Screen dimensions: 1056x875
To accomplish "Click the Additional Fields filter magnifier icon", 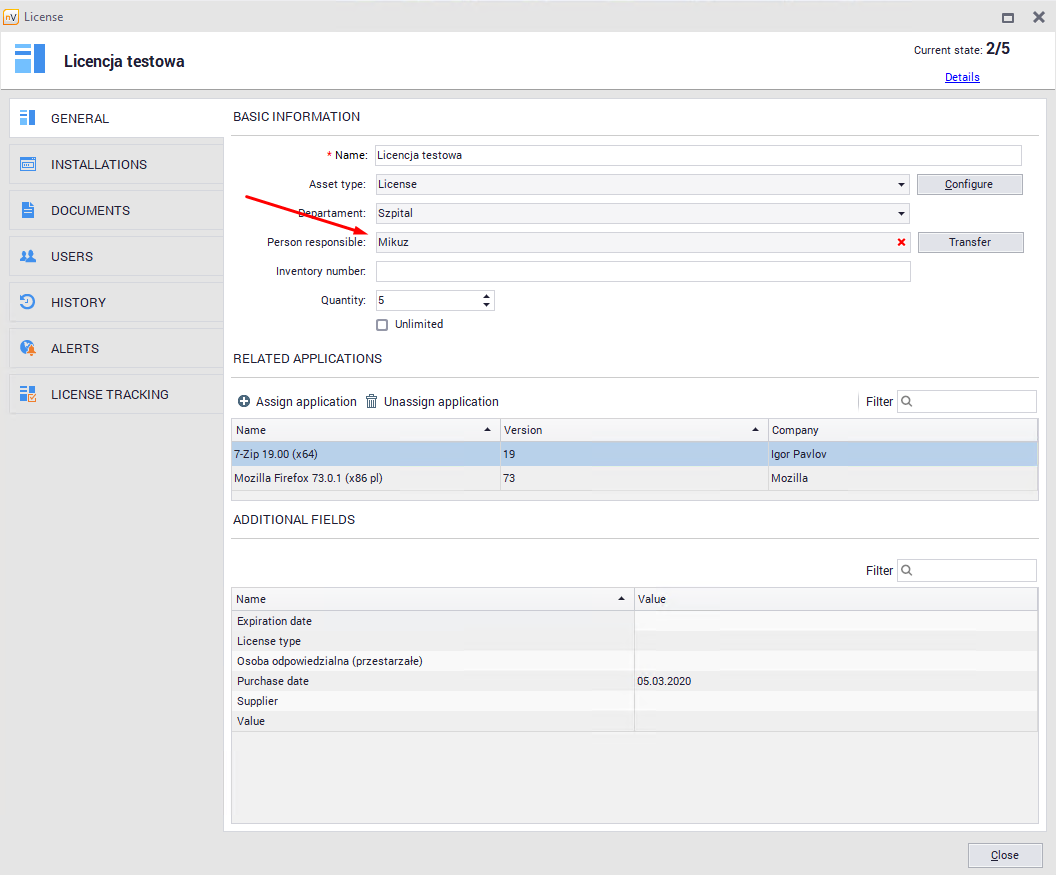I will [x=906, y=571].
